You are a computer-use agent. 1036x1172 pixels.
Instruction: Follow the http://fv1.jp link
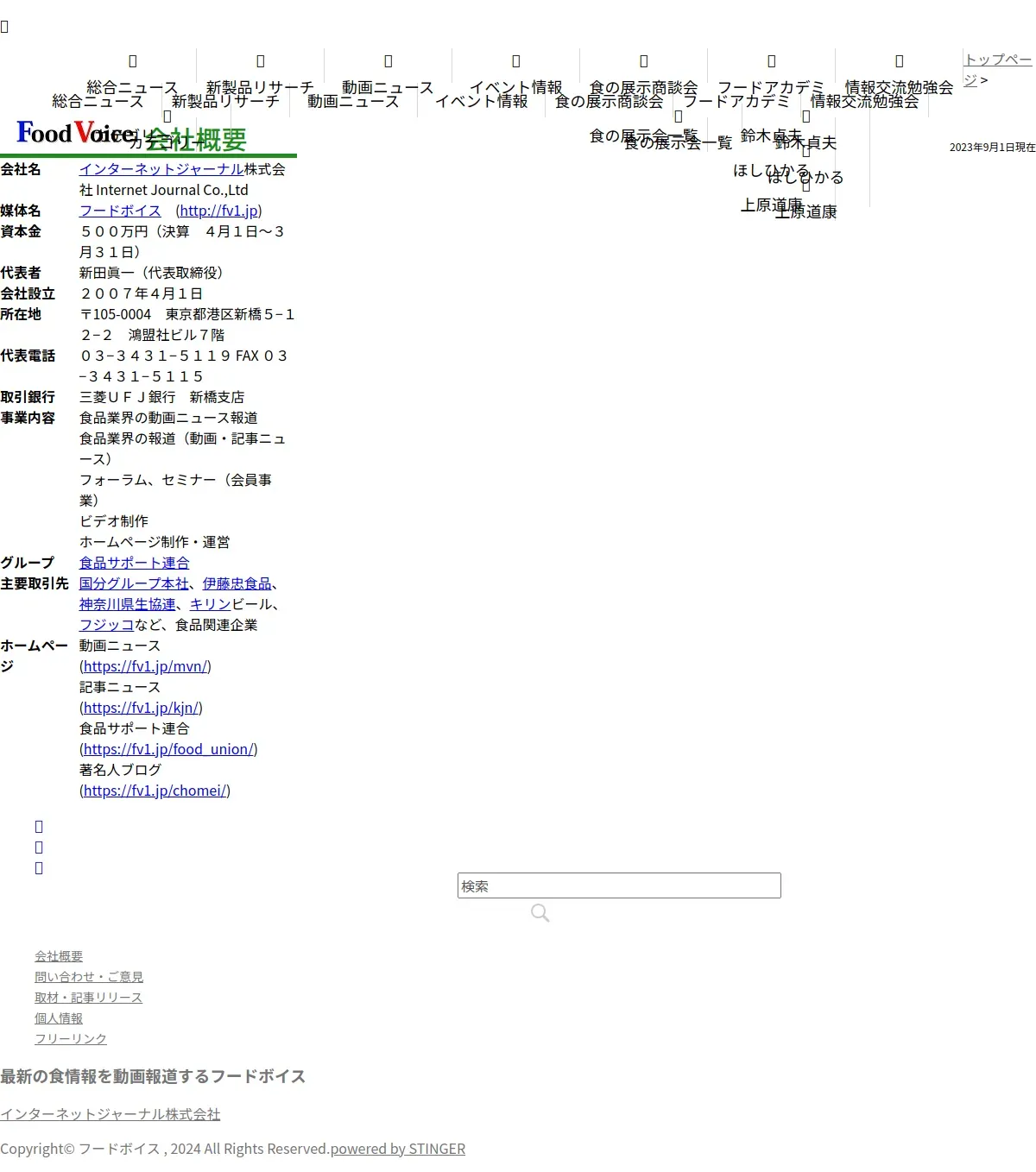pos(219,211)
